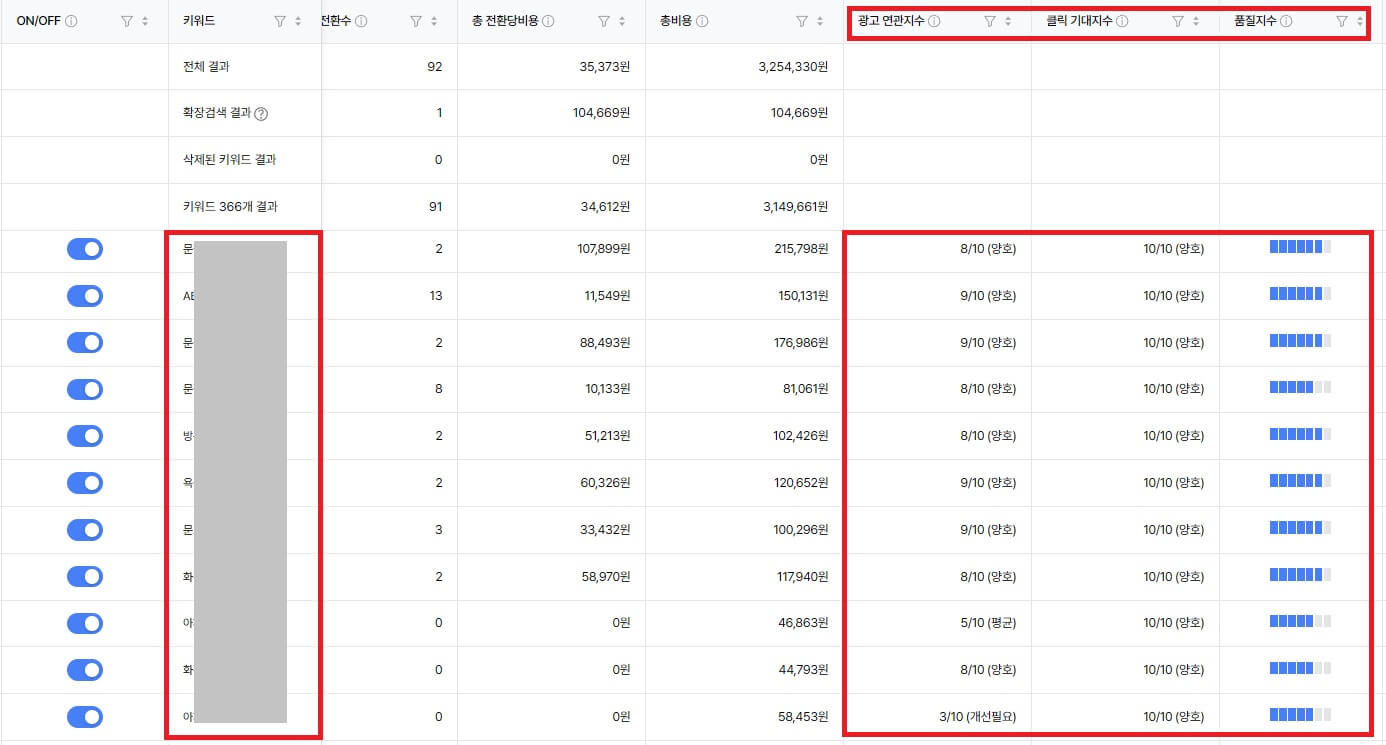Image resolution: width=1386 pixels, height=745 pixels.
Task: Toggle switch for 150,131원 row
Action: point(85,296)
